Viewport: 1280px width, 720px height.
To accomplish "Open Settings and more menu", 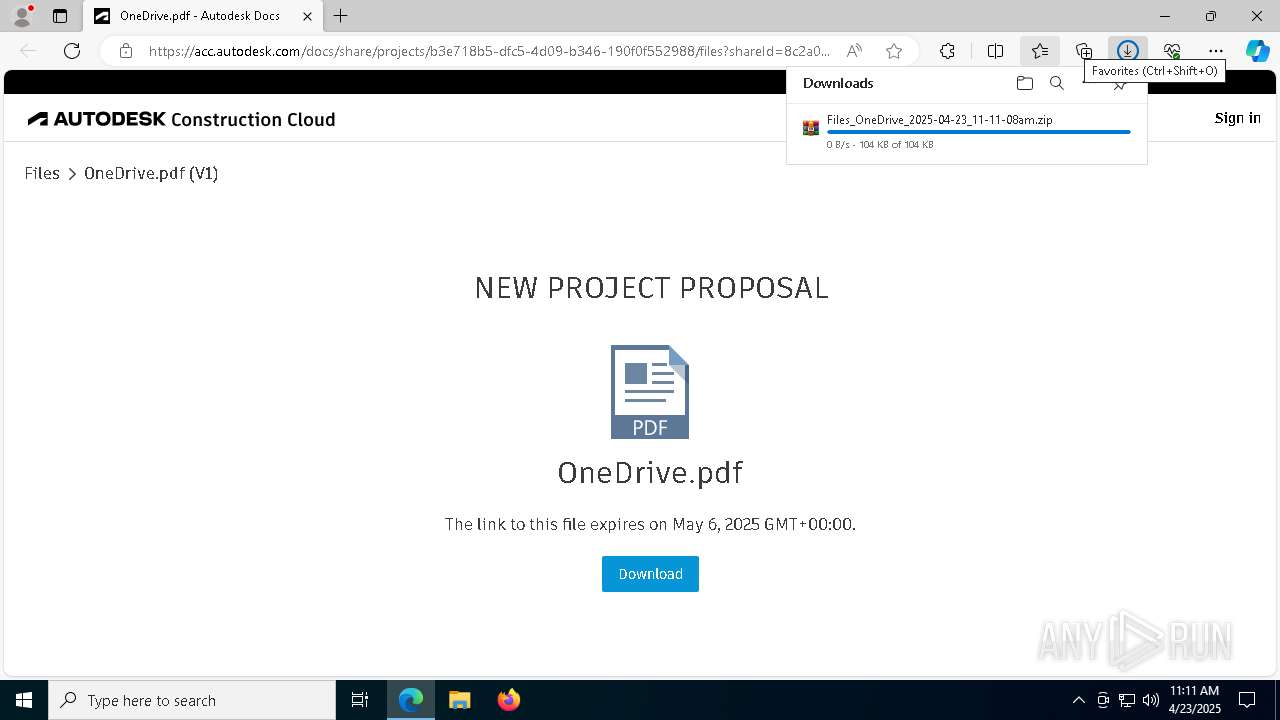I will 1216,51.
